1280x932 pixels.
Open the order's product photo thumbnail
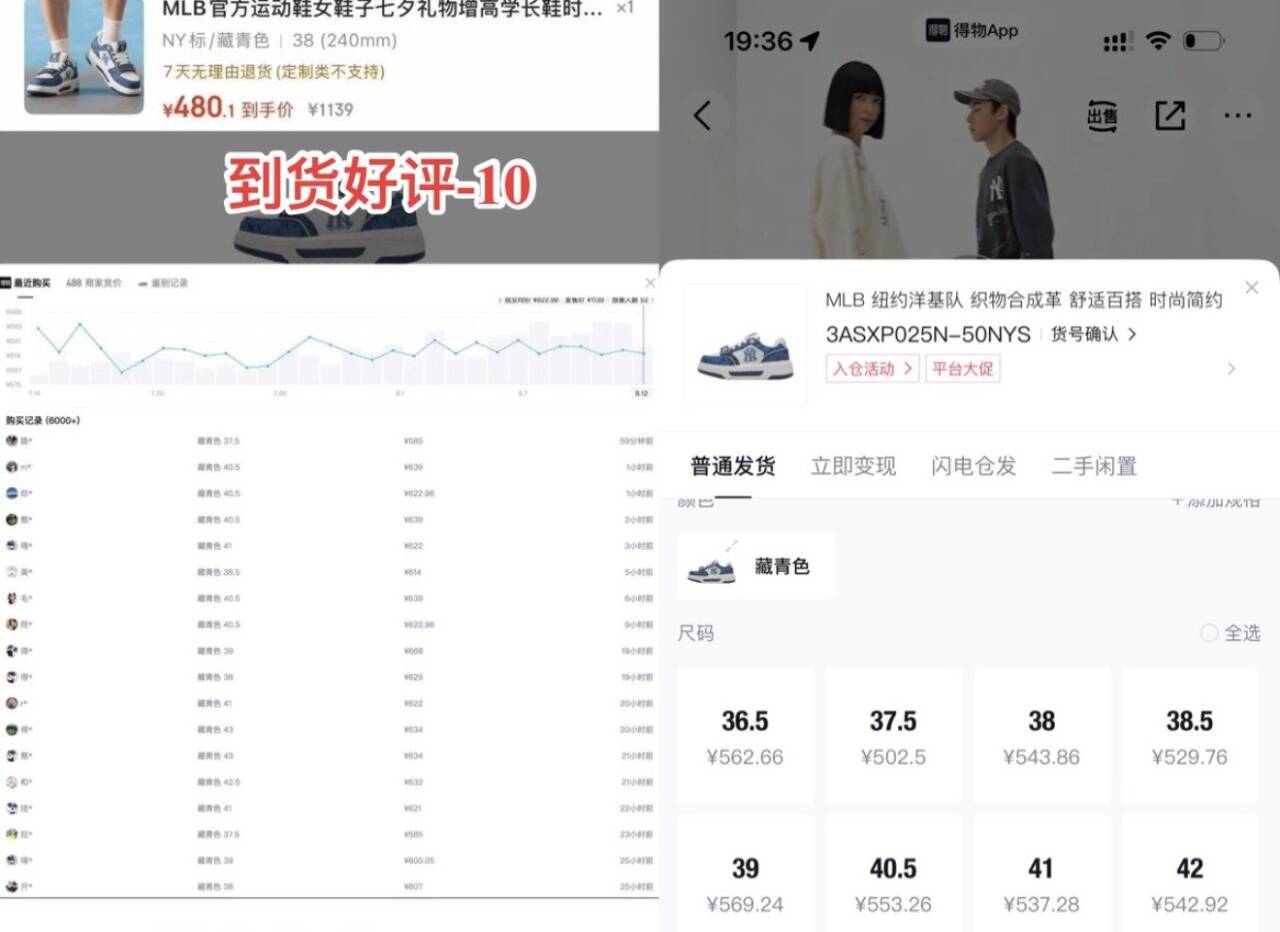coord(84,56)
